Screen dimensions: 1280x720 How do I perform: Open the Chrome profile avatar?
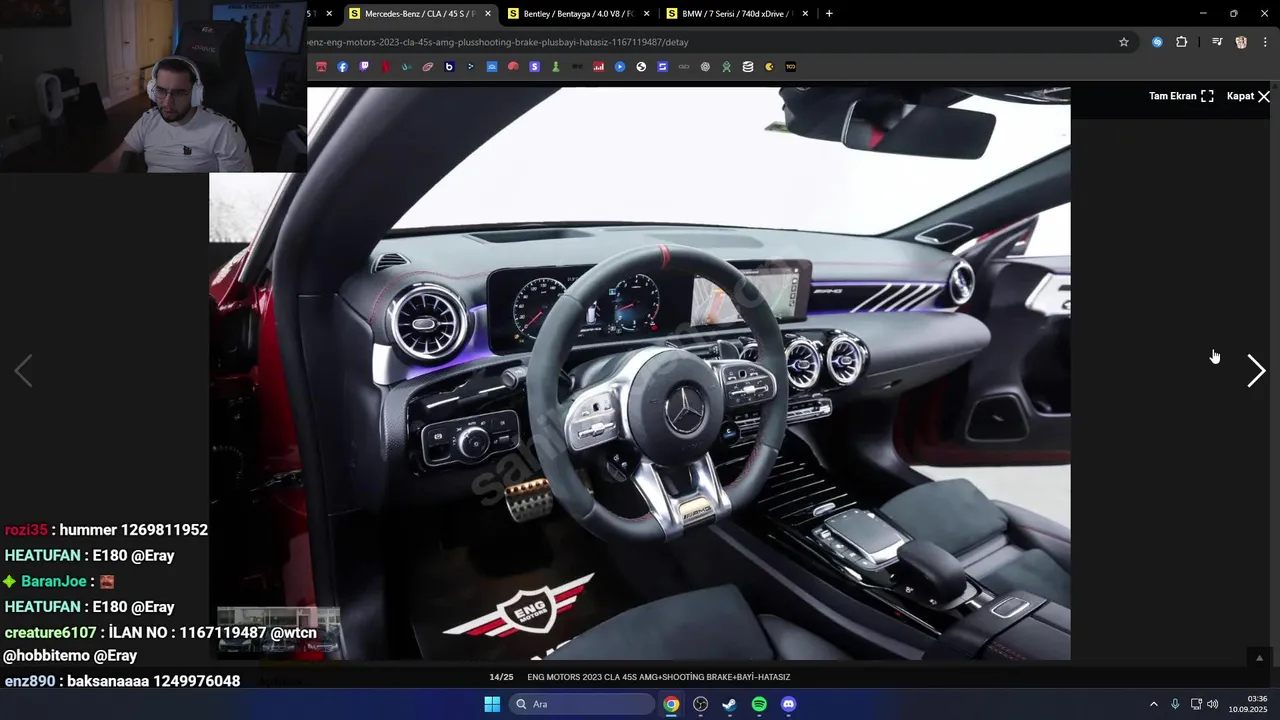[1241, 42]
